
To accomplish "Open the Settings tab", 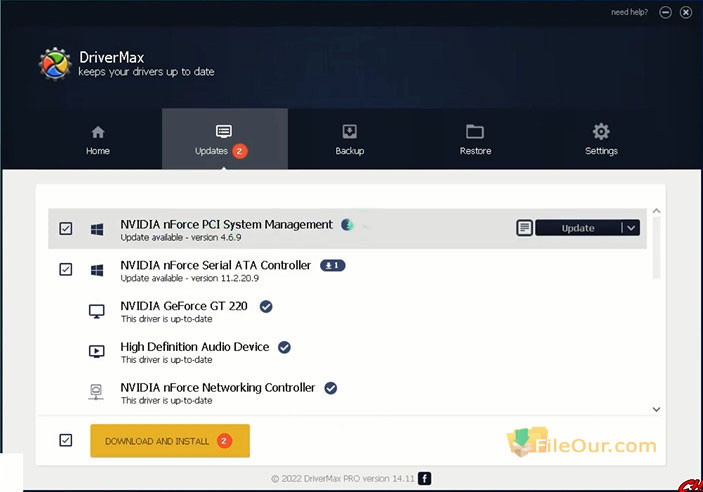I will [601, 140].
